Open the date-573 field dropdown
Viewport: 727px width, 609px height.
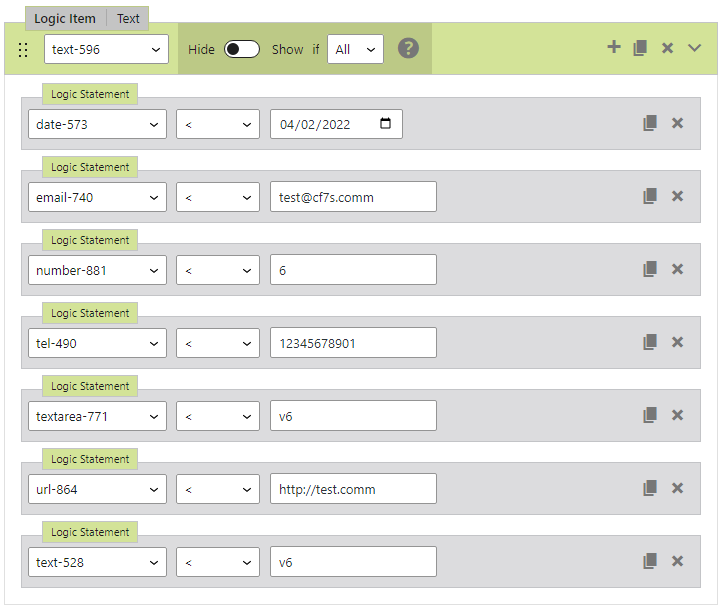(x=97, y=124)
